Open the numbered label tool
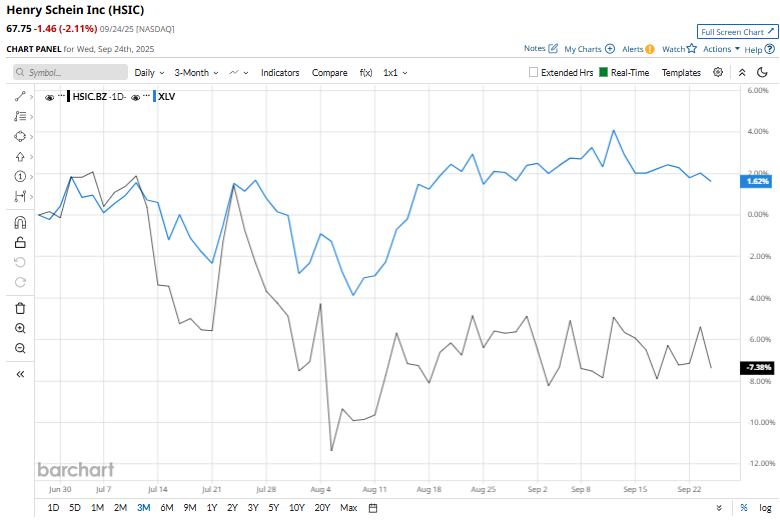 tap(20, 177)
